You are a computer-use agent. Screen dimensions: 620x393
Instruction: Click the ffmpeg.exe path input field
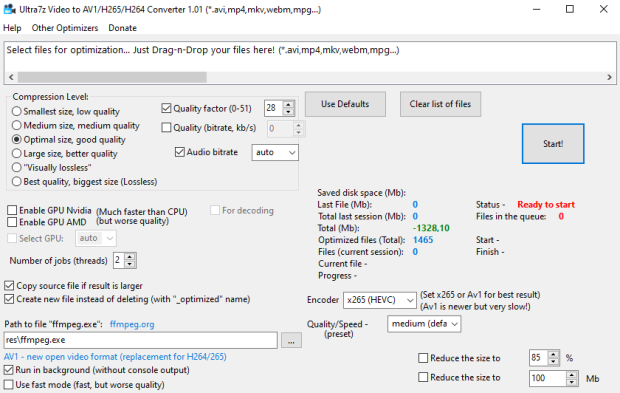141,340
